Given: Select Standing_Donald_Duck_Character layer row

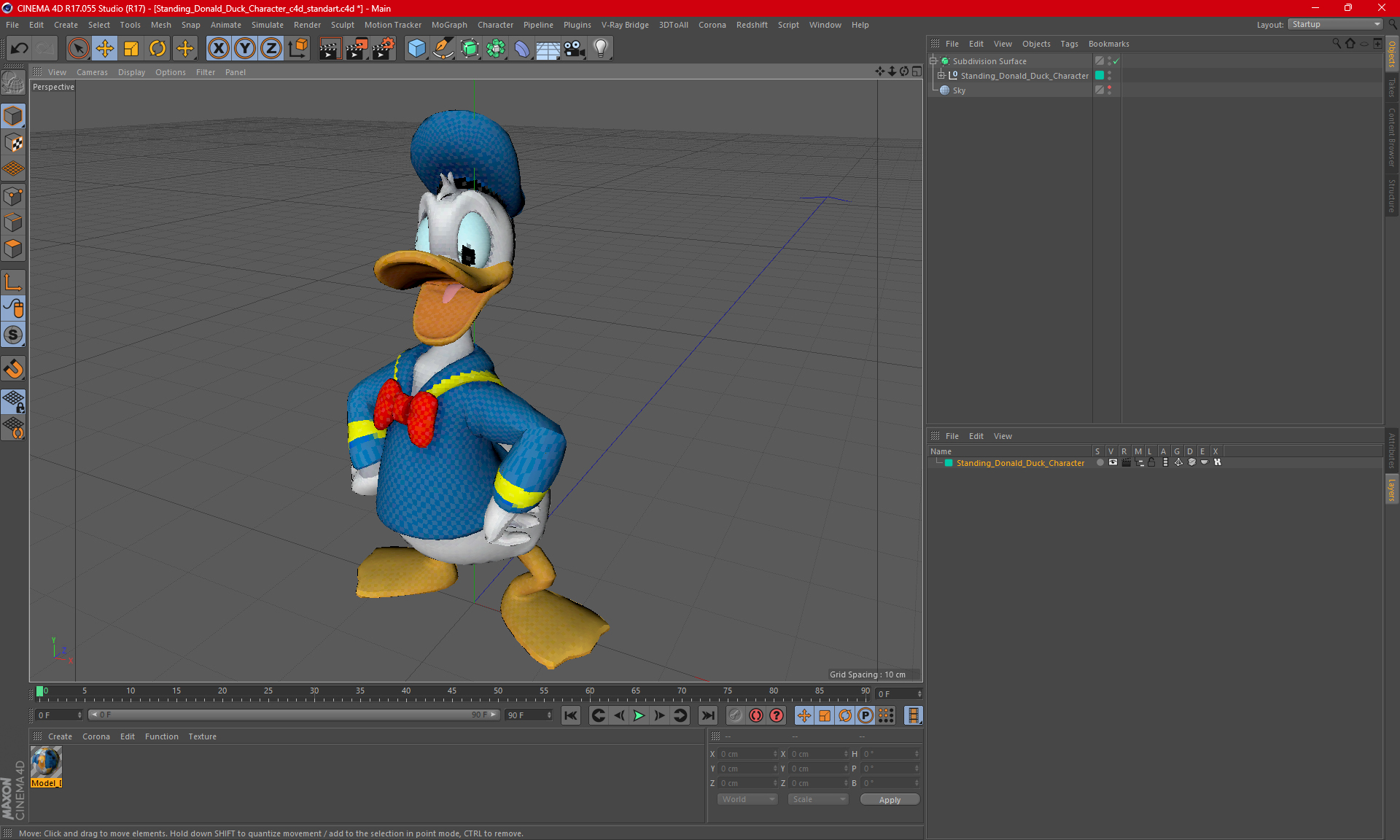Looking at the screenshot, I should pos(1020,463).
